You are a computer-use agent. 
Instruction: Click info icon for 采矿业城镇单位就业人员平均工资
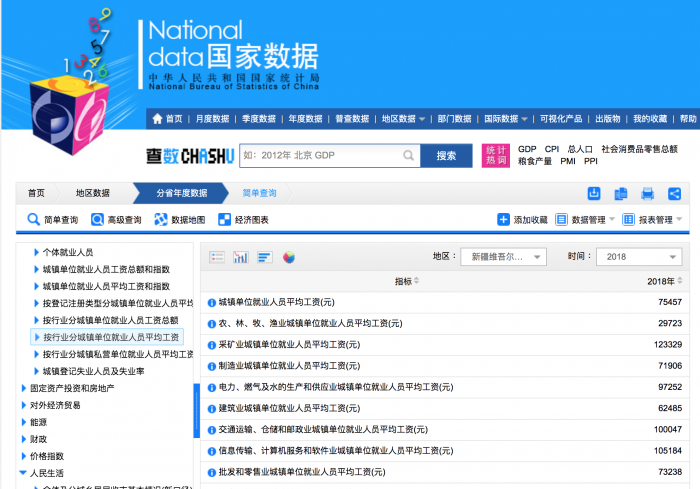pyautogui.click(x=211, y=345)
